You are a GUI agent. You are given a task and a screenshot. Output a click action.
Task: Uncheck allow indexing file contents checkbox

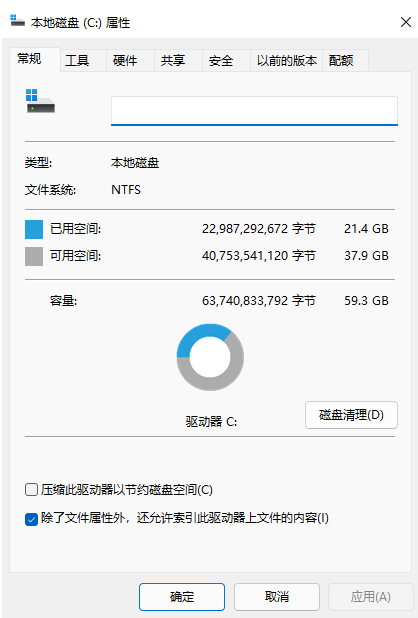click(31, 519)
